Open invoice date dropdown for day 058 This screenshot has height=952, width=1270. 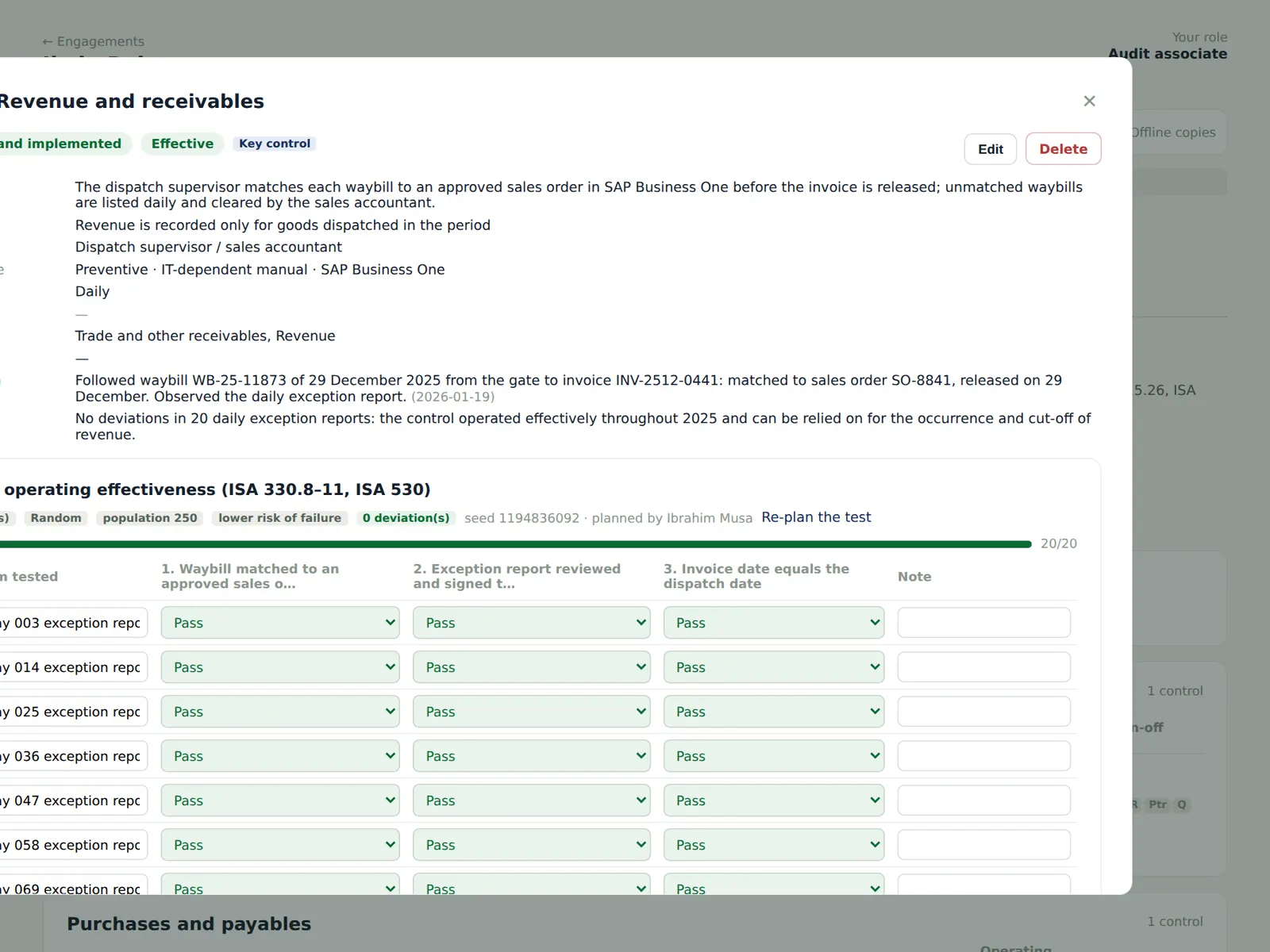click(774, 845)
